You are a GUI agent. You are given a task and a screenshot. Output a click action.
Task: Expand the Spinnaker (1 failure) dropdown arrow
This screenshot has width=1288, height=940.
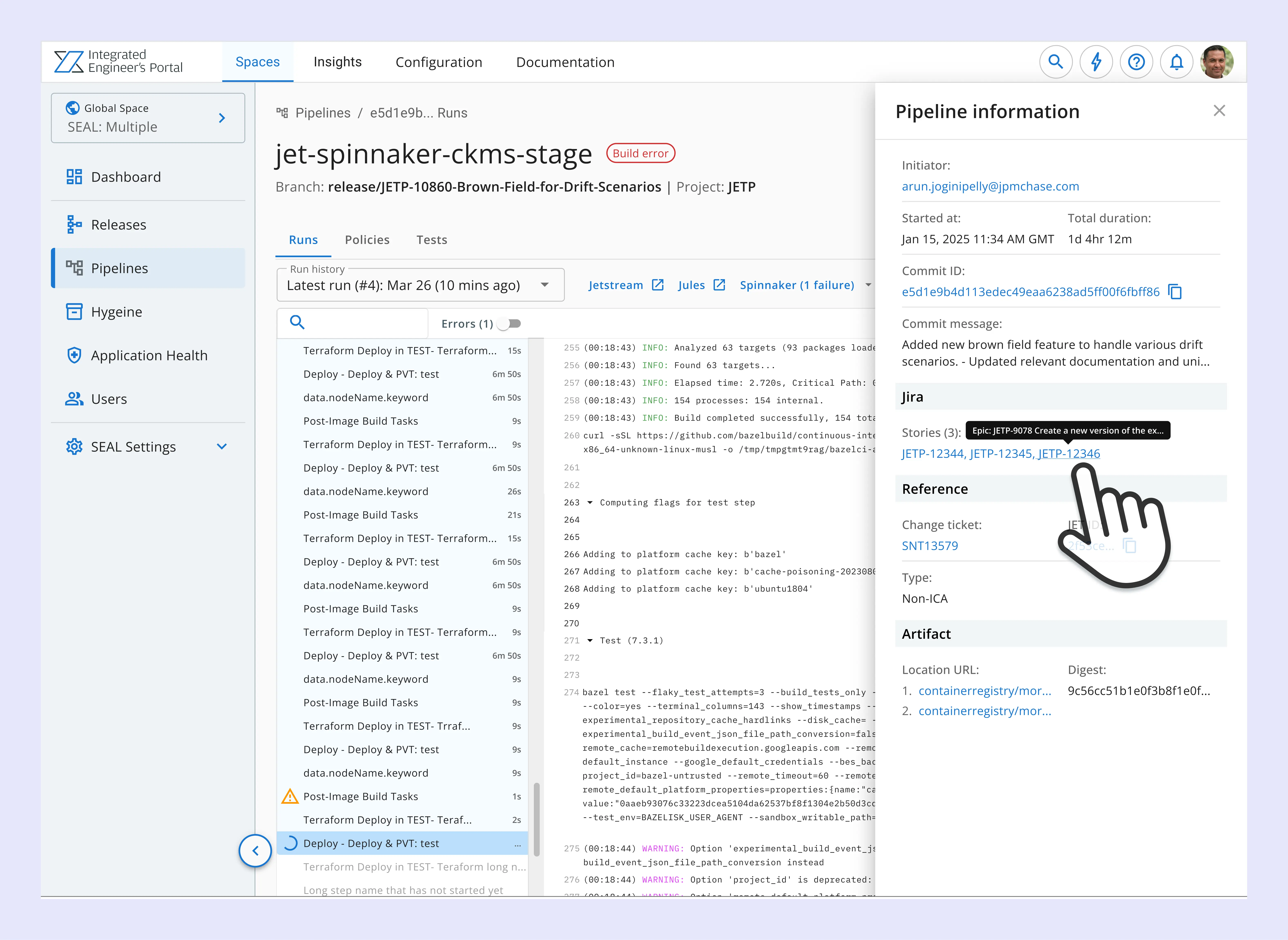[868, 285]
